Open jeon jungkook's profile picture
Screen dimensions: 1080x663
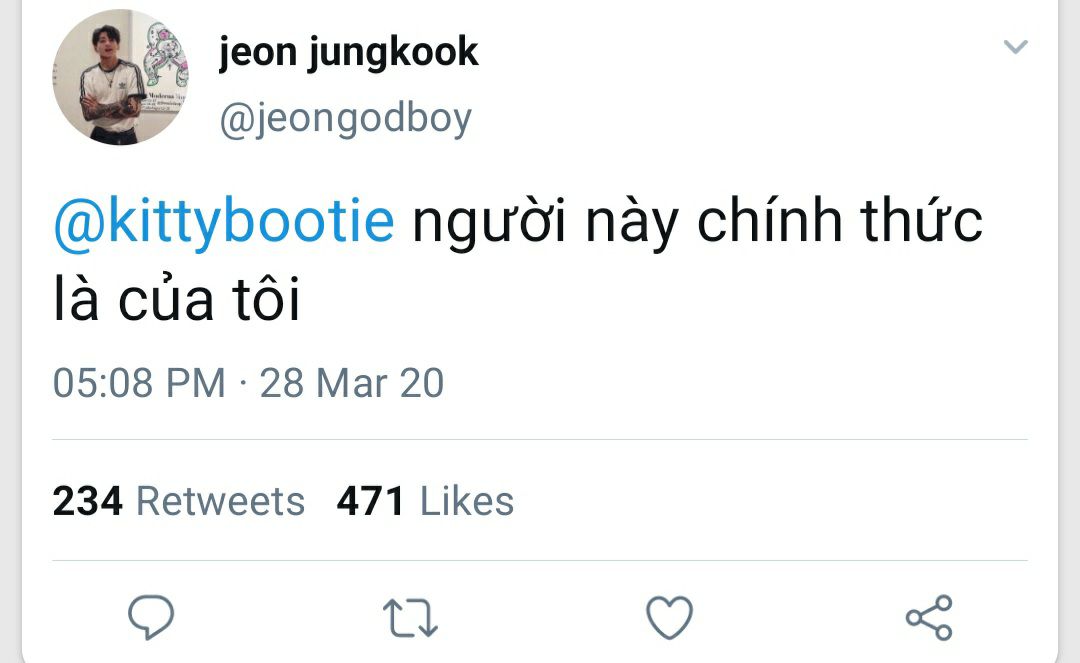coord(120,76)
